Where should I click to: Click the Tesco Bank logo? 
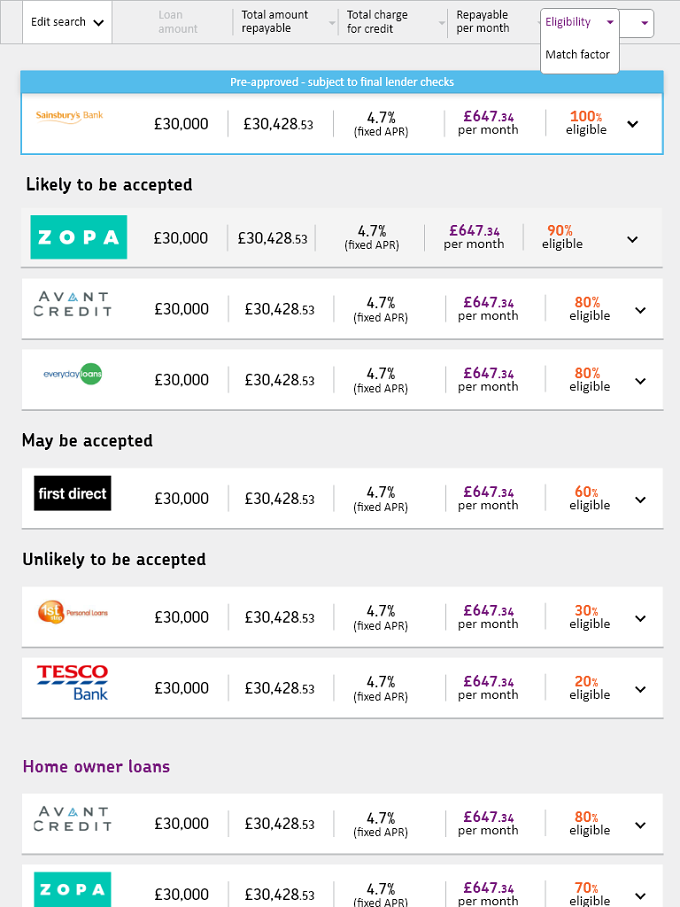(x=73, y=683)
